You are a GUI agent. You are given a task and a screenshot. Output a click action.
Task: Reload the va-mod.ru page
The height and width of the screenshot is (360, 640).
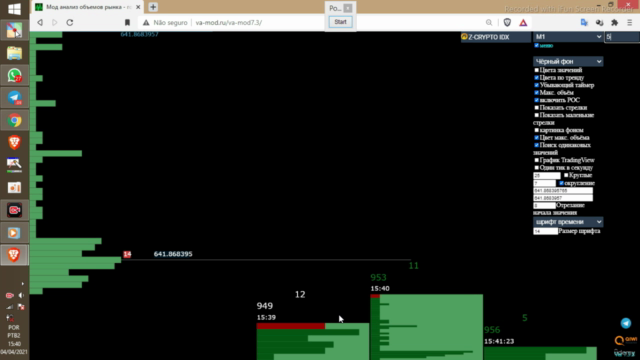tap(70, 22)
